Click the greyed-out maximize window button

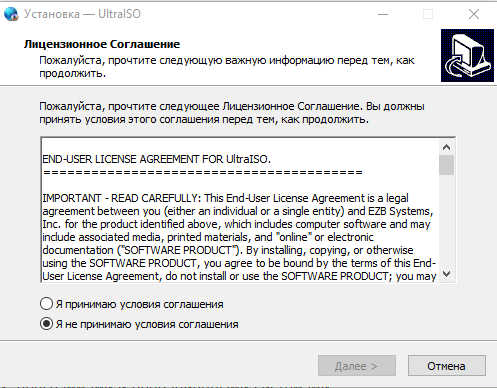pos(428,14)
